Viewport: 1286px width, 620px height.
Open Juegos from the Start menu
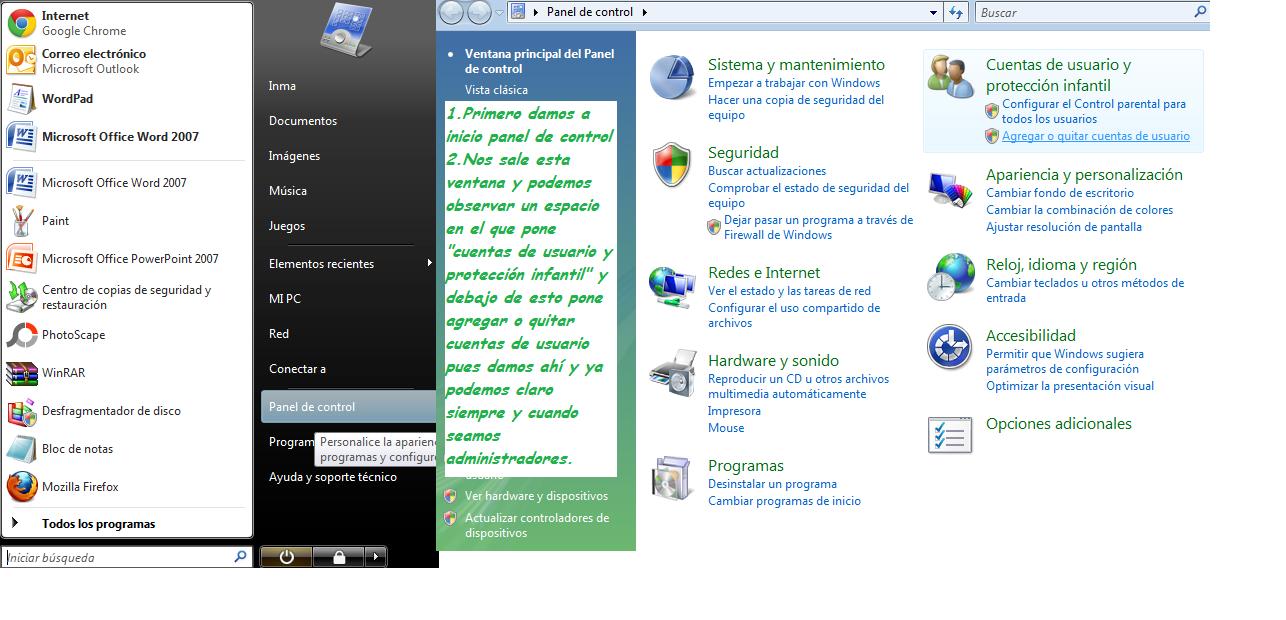[287, 226]
